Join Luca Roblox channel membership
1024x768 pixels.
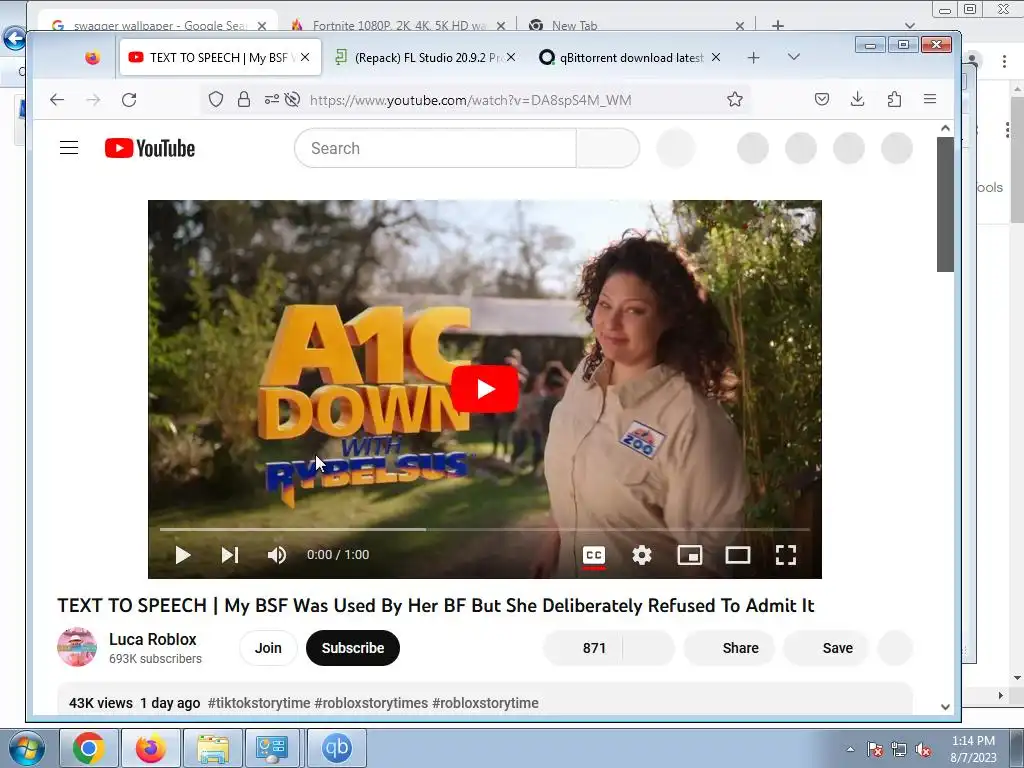(268, 648)
